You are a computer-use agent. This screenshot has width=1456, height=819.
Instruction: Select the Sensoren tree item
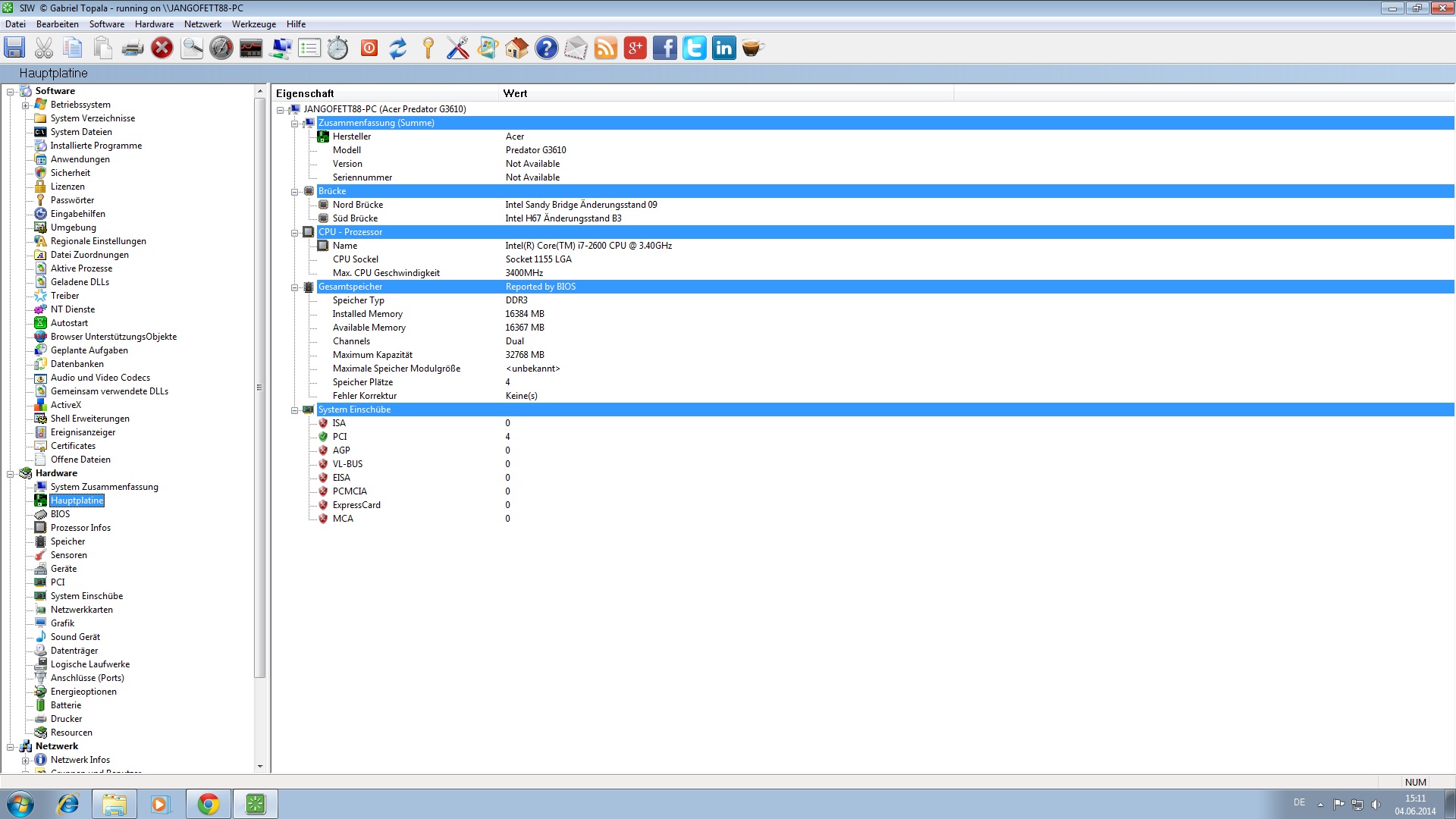[x=68, y=555]
